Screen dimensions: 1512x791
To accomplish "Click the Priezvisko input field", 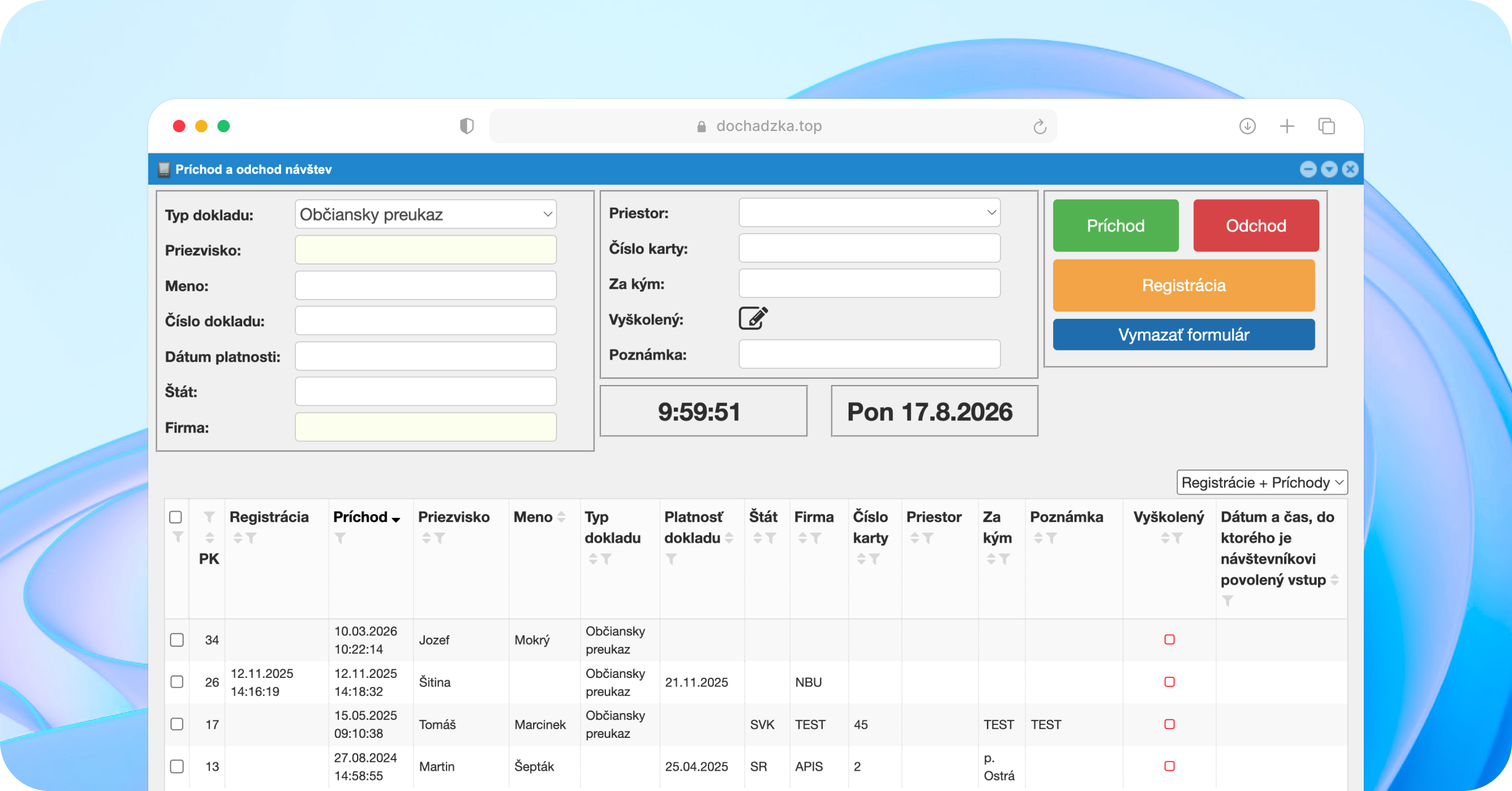I will [x=426, y=250].
